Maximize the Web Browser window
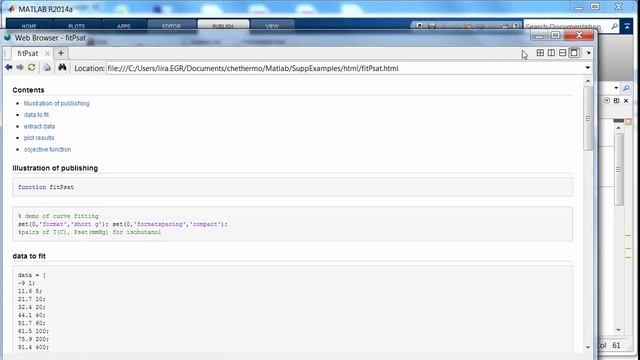640x360 pixels. tap(555, 36)
